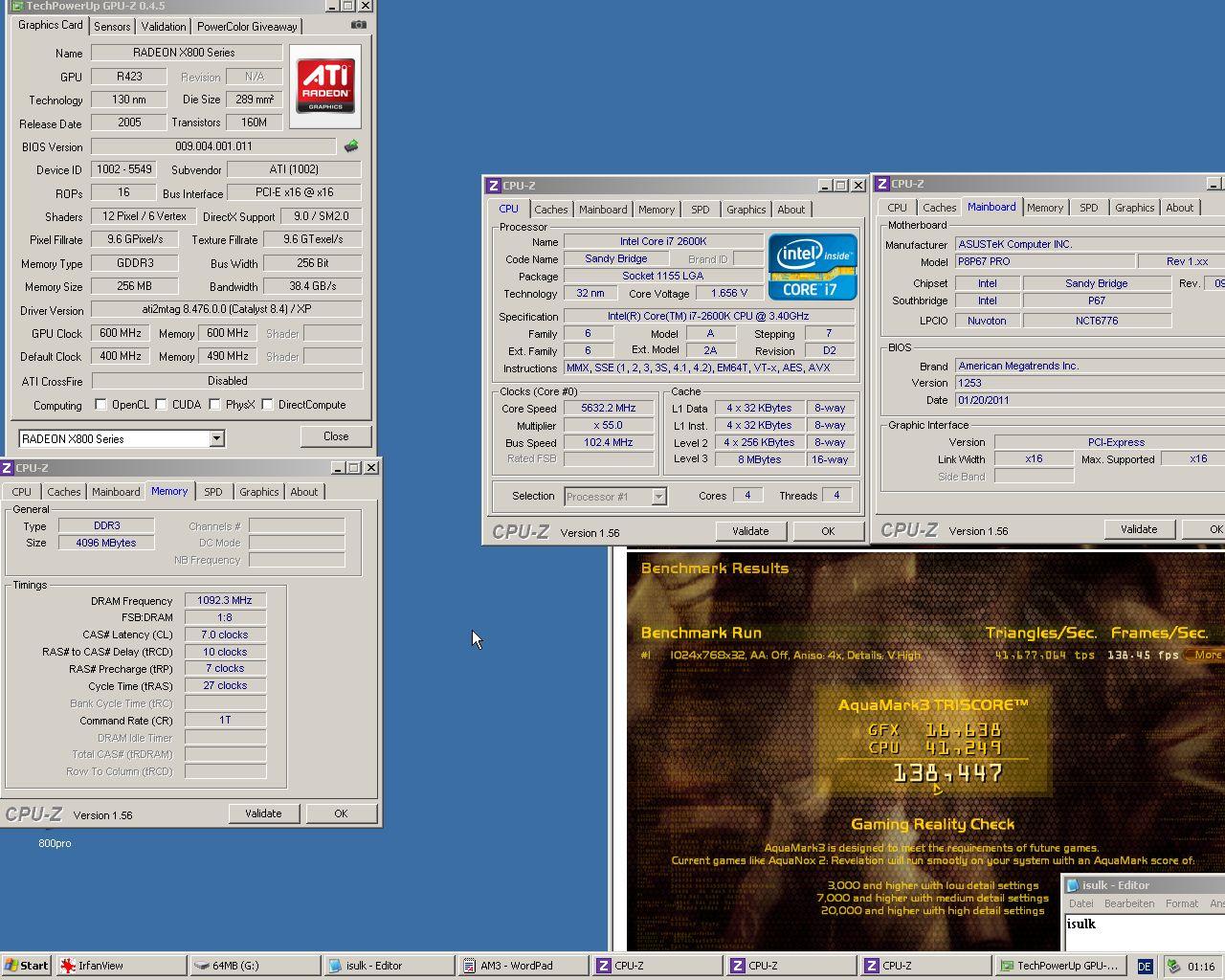This screenshot has height=980, width=1225.
Task: Click OK in CPU-Z CPU window
Action: (828, 531)
